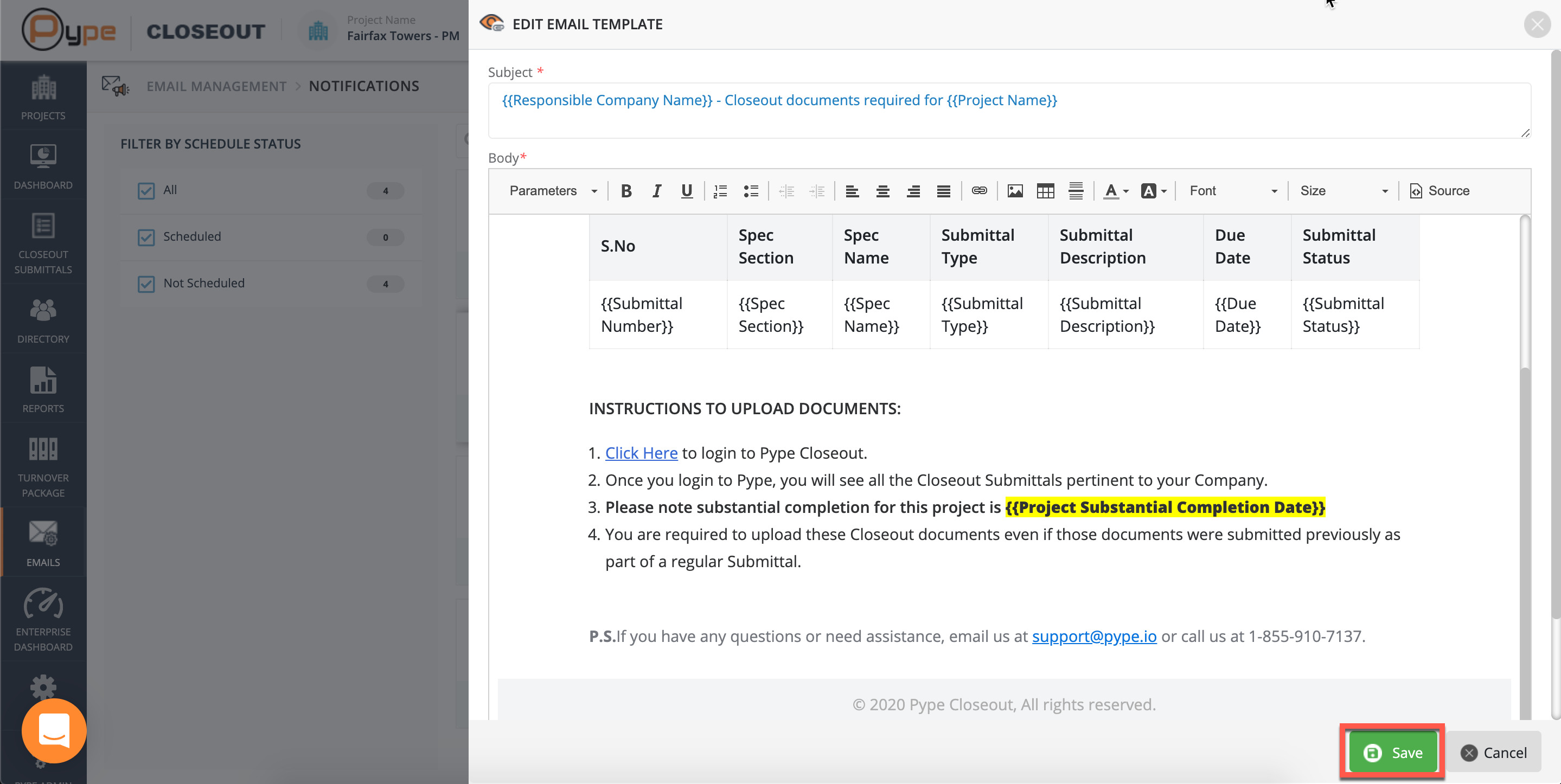
Task: Open the insert link tool
Action: [978, 191]
